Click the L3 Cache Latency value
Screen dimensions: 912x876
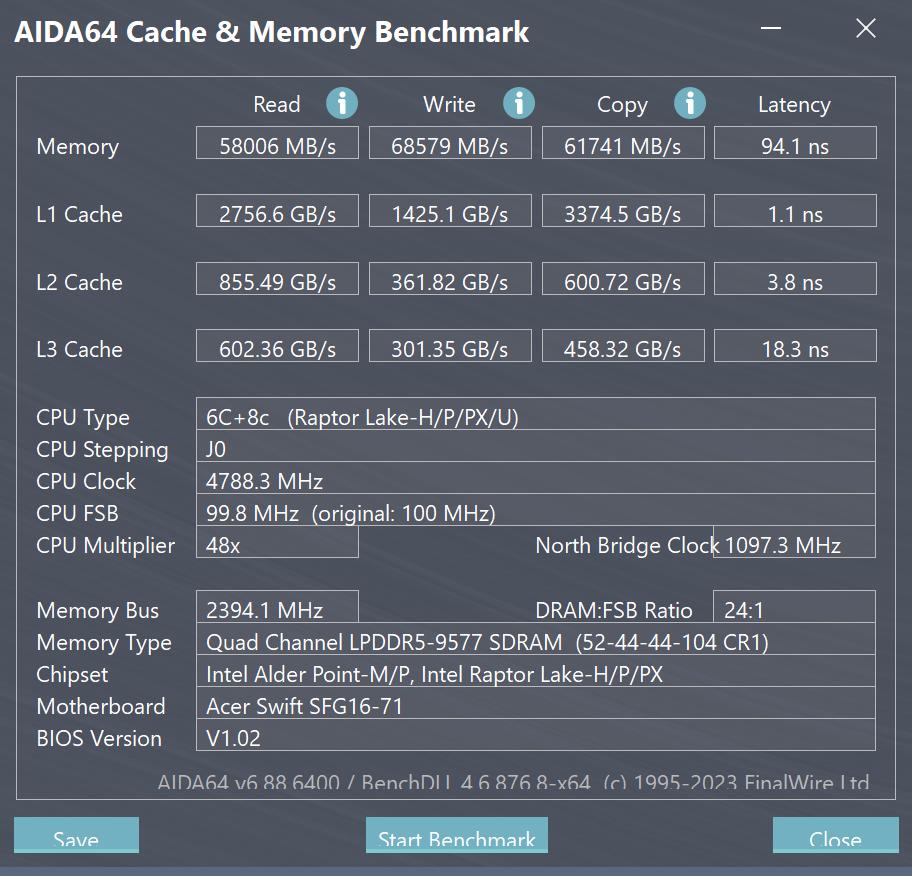click(x=795, y=347)
